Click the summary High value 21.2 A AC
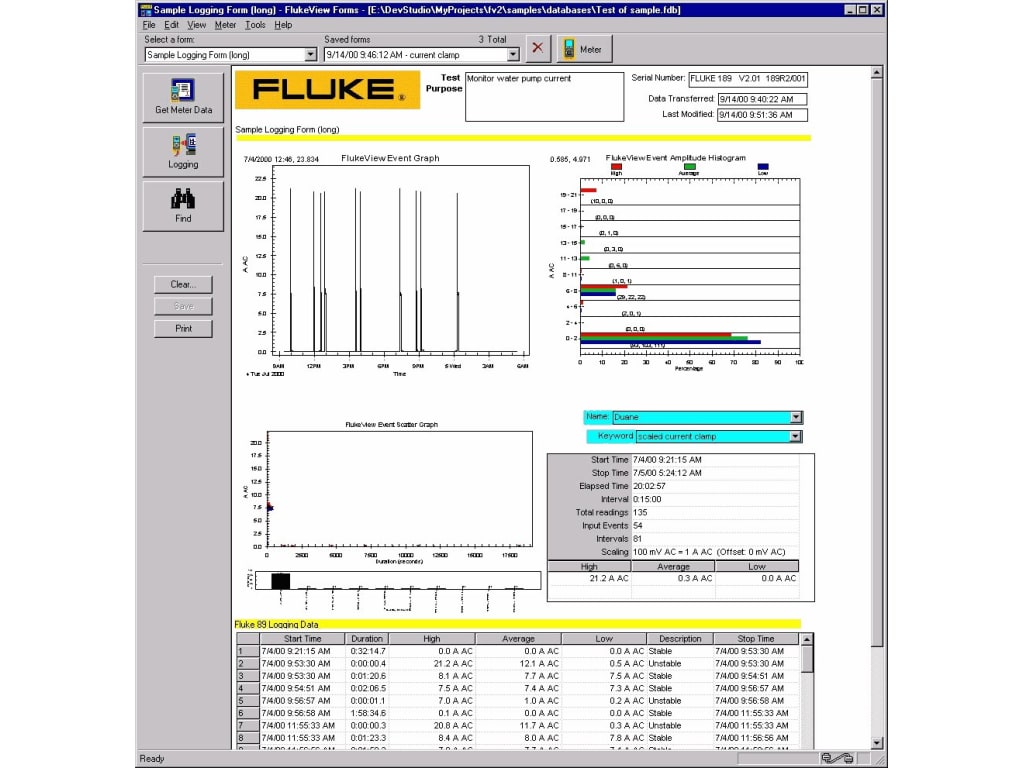This screenshot has height=768, width=1024. click(589, 579)
